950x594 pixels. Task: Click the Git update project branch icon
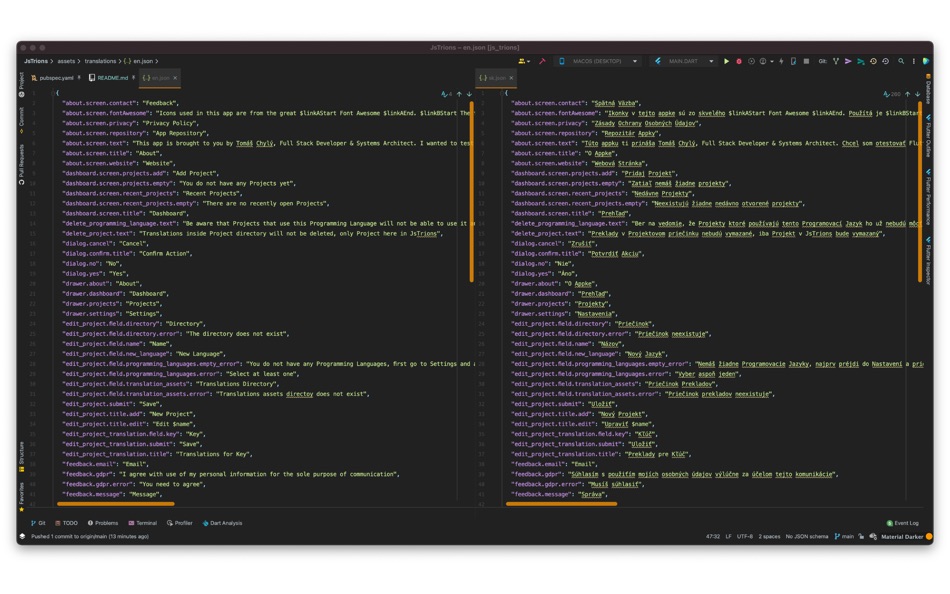(836, 61)
